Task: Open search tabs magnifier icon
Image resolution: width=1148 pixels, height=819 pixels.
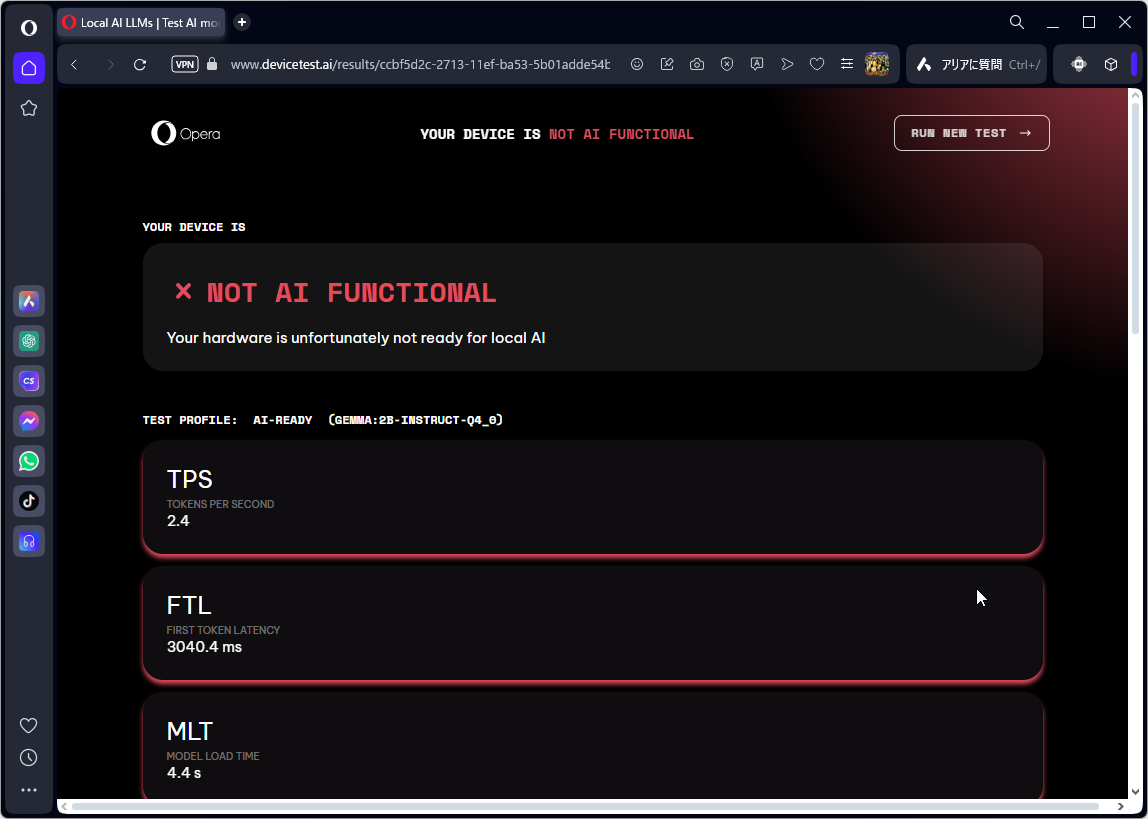Action: (1016, 23)
